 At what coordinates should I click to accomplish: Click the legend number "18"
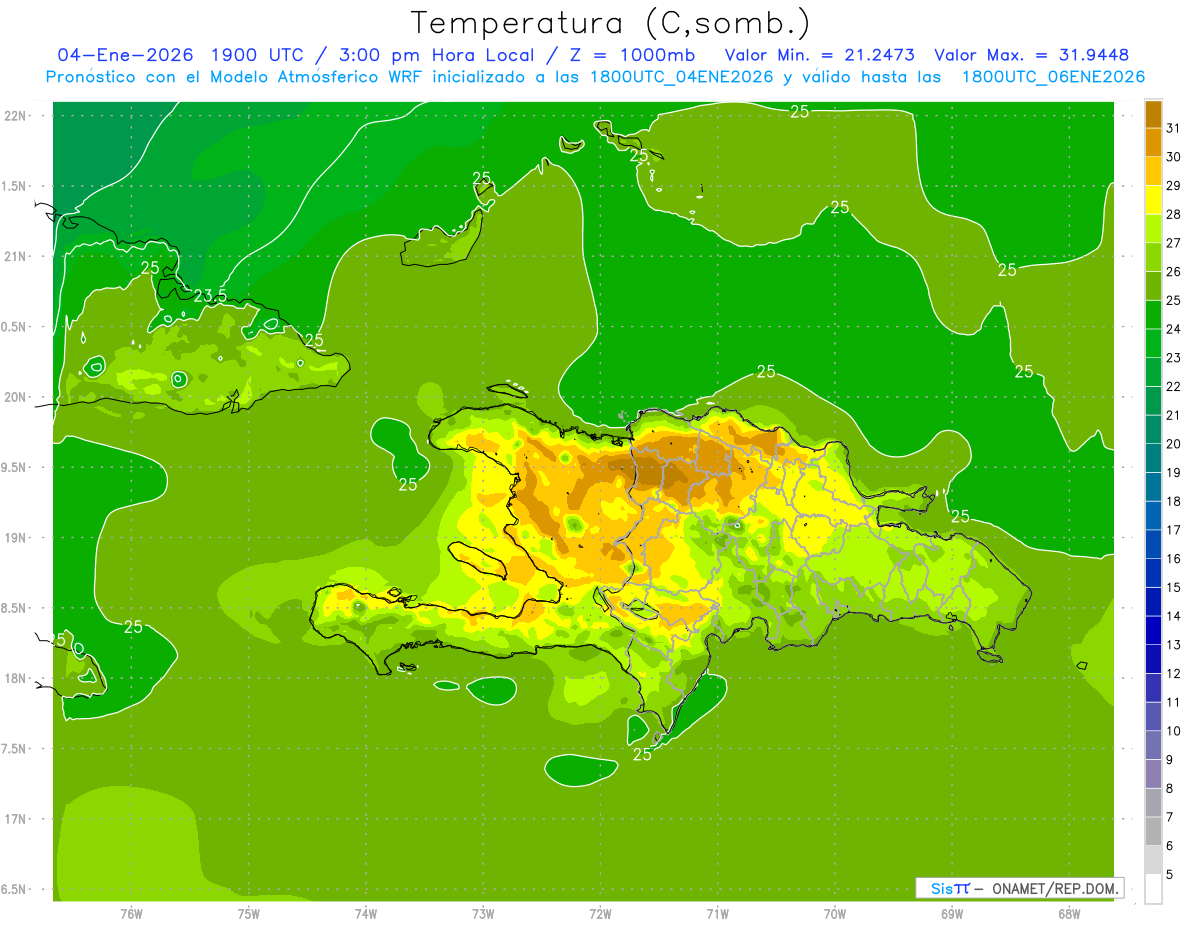pos(1173,501)
